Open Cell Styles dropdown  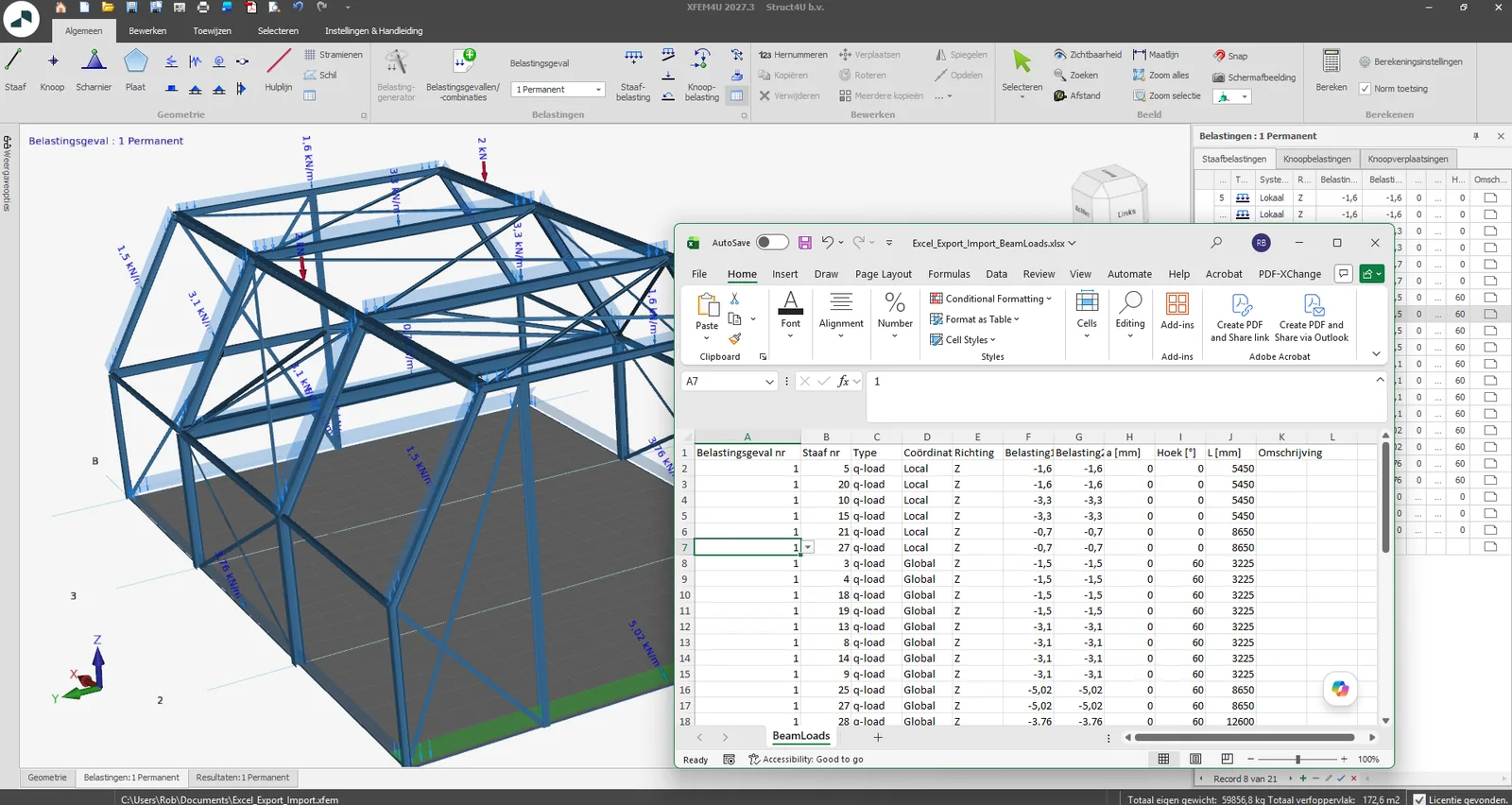tap(963, 340)
